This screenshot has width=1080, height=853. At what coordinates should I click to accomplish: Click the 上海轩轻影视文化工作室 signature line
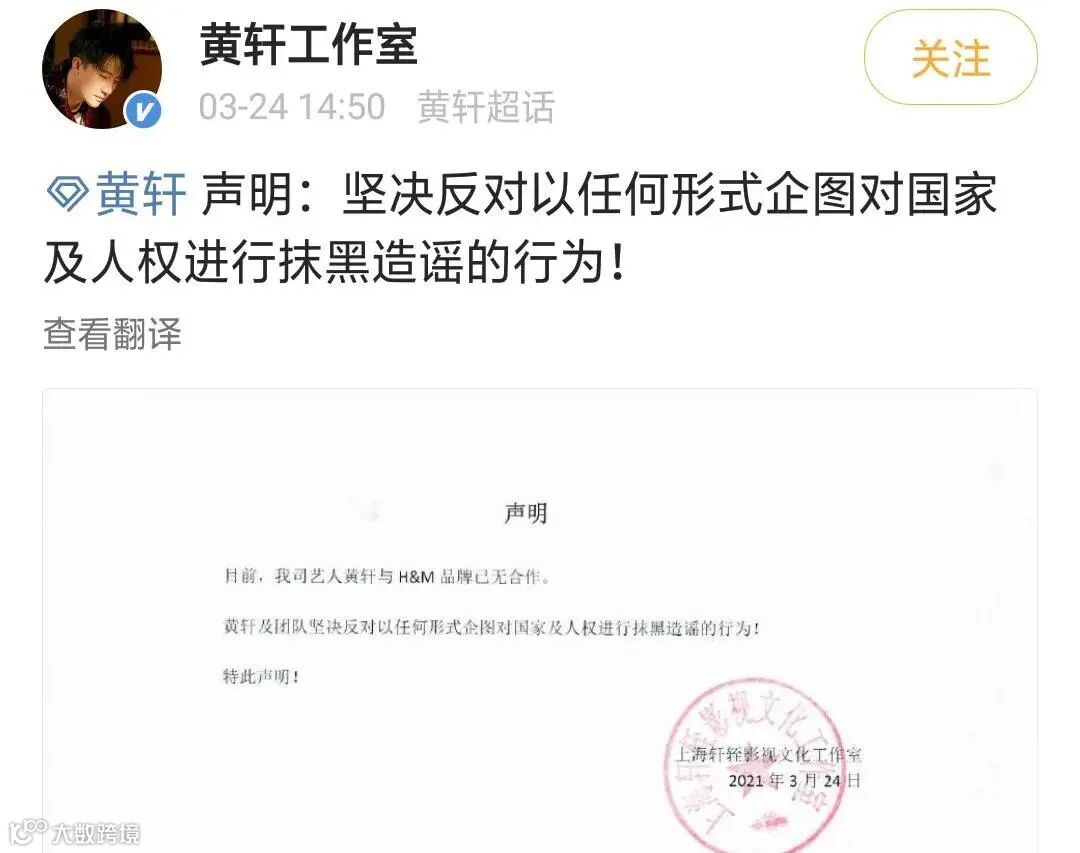(768, 754)
